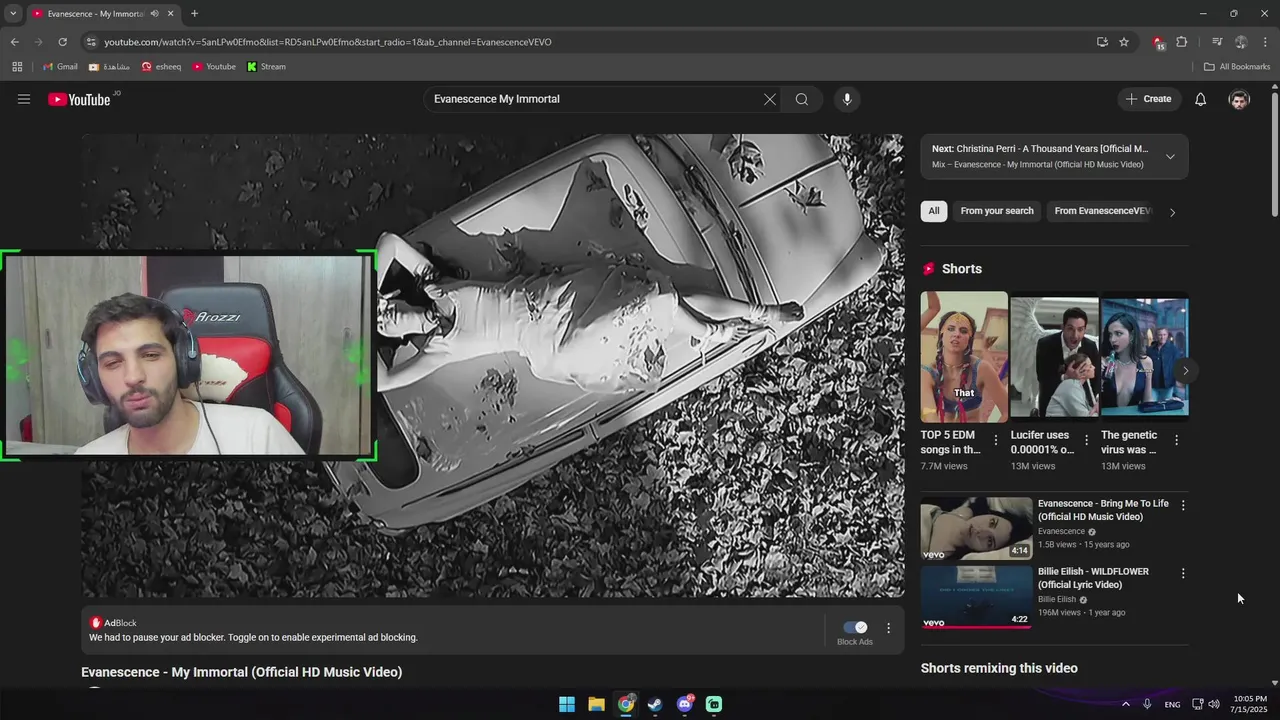Start voice search with microphone
The height and width of the screenshot is (720, 1280).
pos(847,99)
